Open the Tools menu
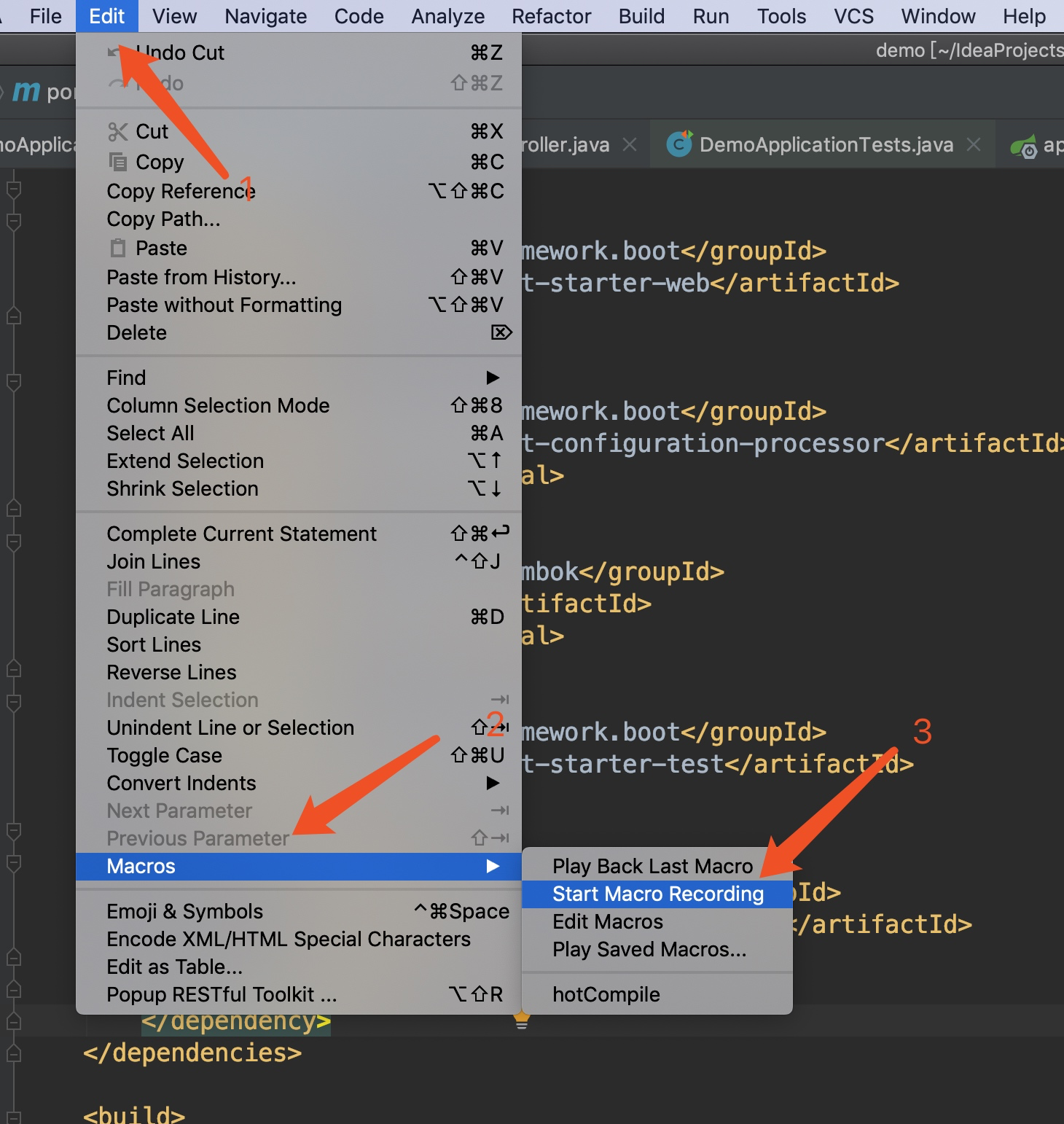Viewport: 1064px width, 1124px height. pos(782,16)
